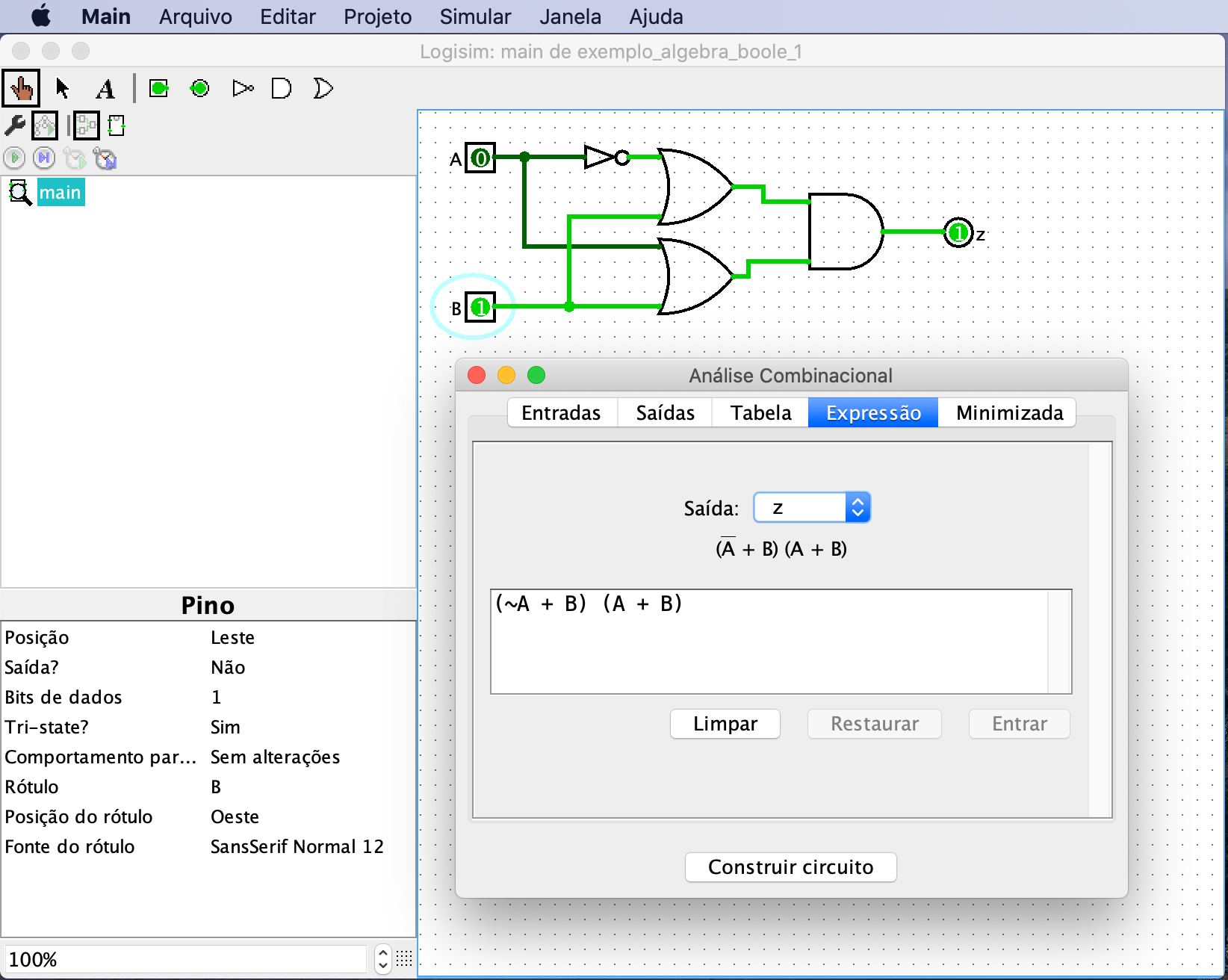Switch to the Entradas tab

click(x=562, y=412)
